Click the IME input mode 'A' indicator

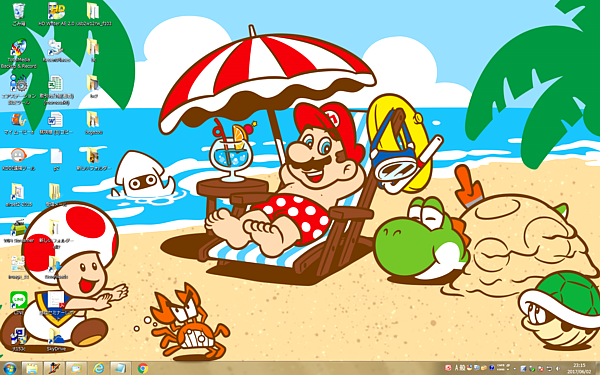click(x=457, y=368)
